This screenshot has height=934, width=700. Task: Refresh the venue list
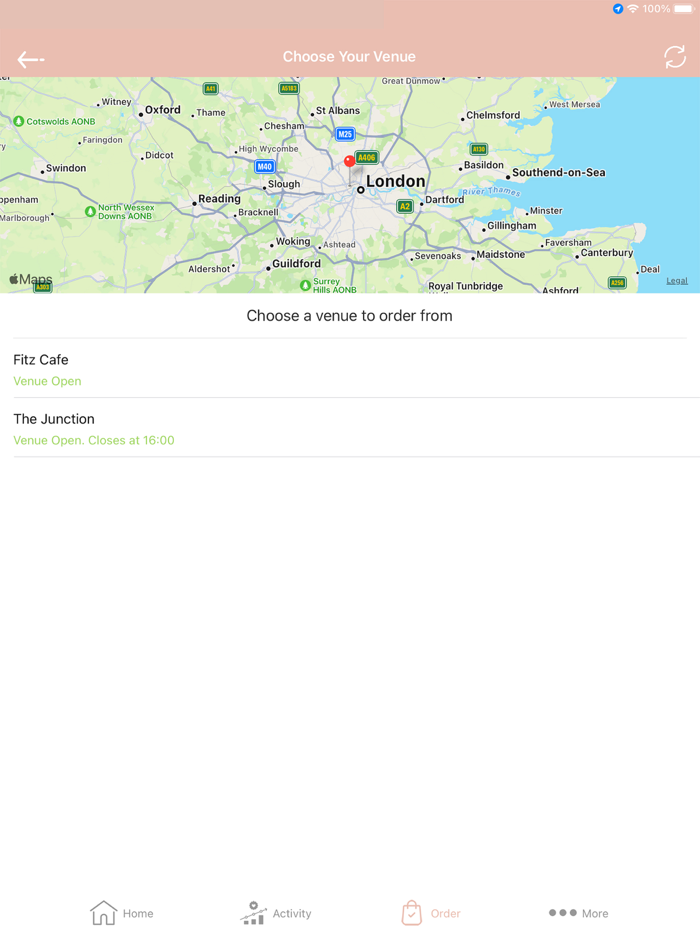[674, 59]
